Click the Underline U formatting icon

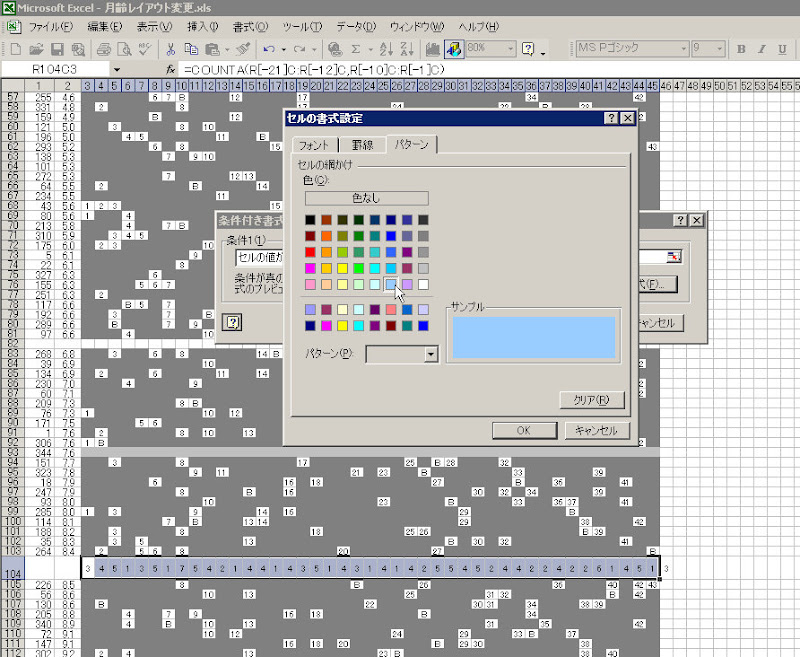[x=782, y=49]
